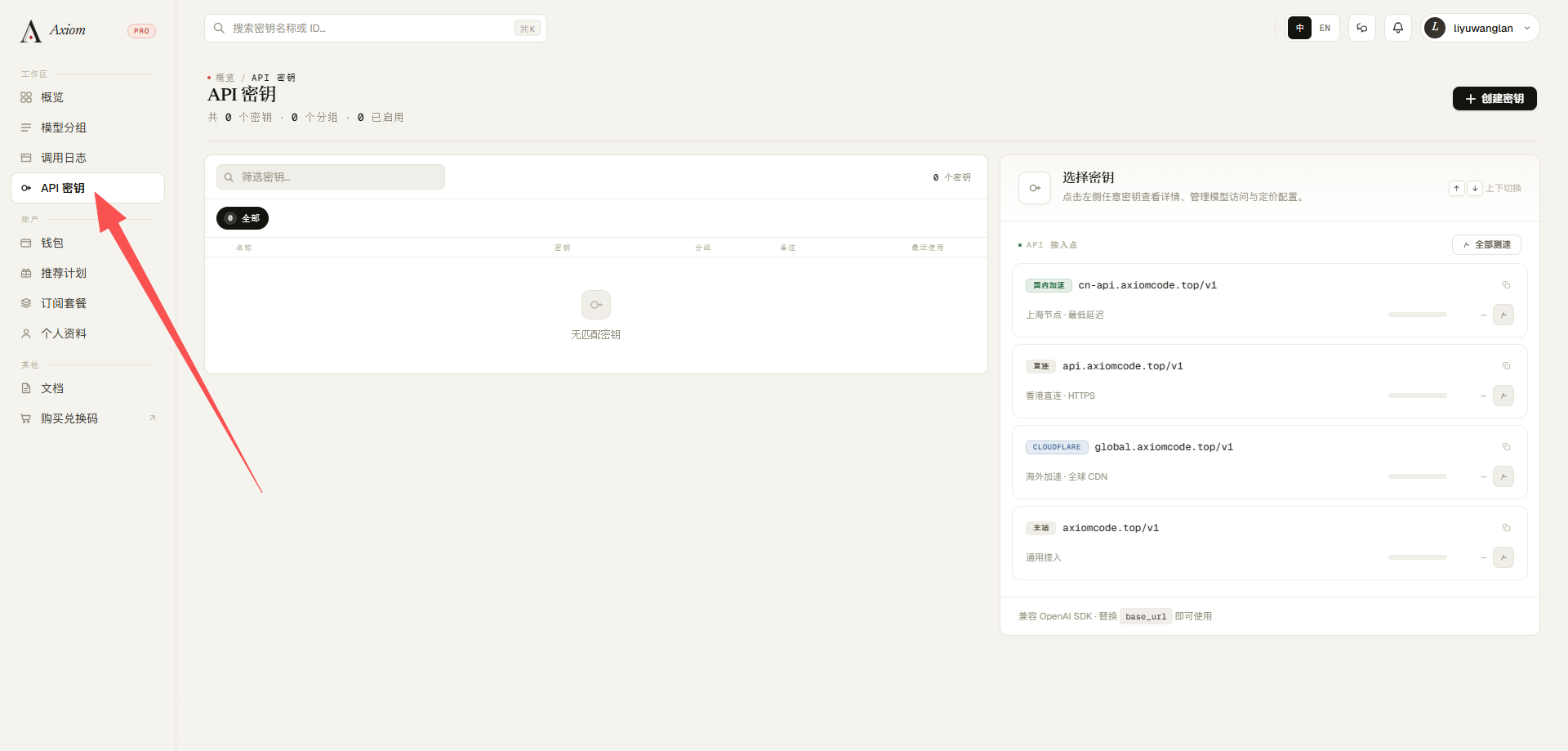1568x751 pixels.
Task: Go to 个人资料
Action: tap(87, 333)
